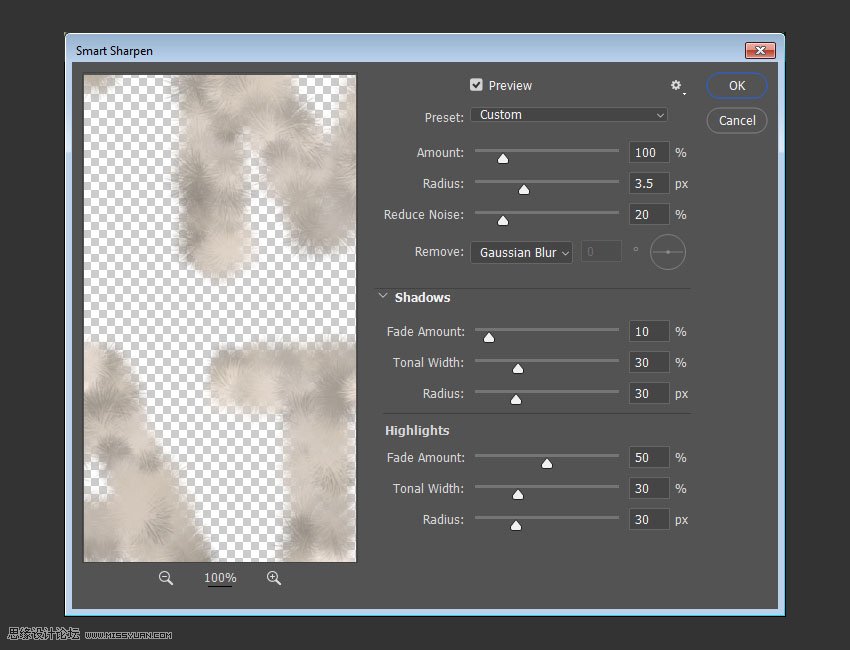Click the Amount value field
This screenshot has width=850, height=650.
(x=649, y=153)
